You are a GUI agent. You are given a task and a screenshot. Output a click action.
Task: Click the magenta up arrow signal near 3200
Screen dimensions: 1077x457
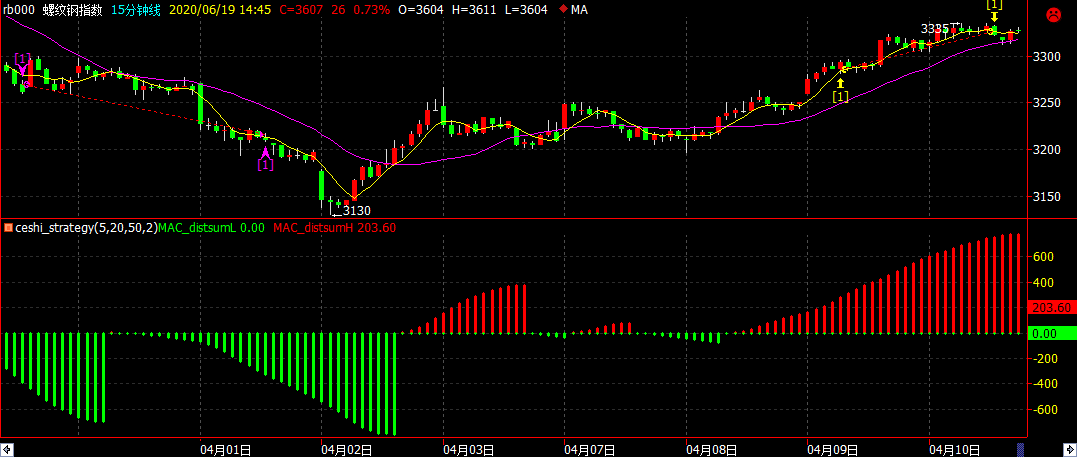click(265, 152)
